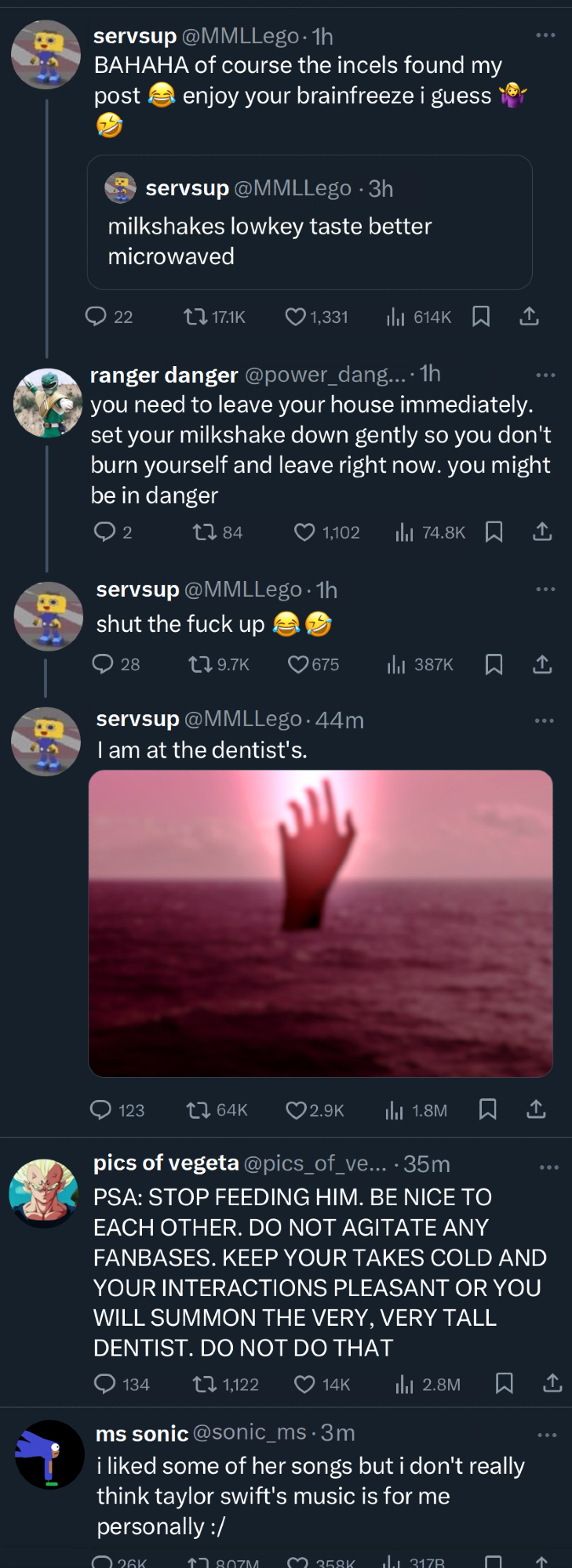This screenshot has height=1568, width=572.
Task: Bookmark the pics of vegeta PSA tweet
Action: click(505, 1384)
